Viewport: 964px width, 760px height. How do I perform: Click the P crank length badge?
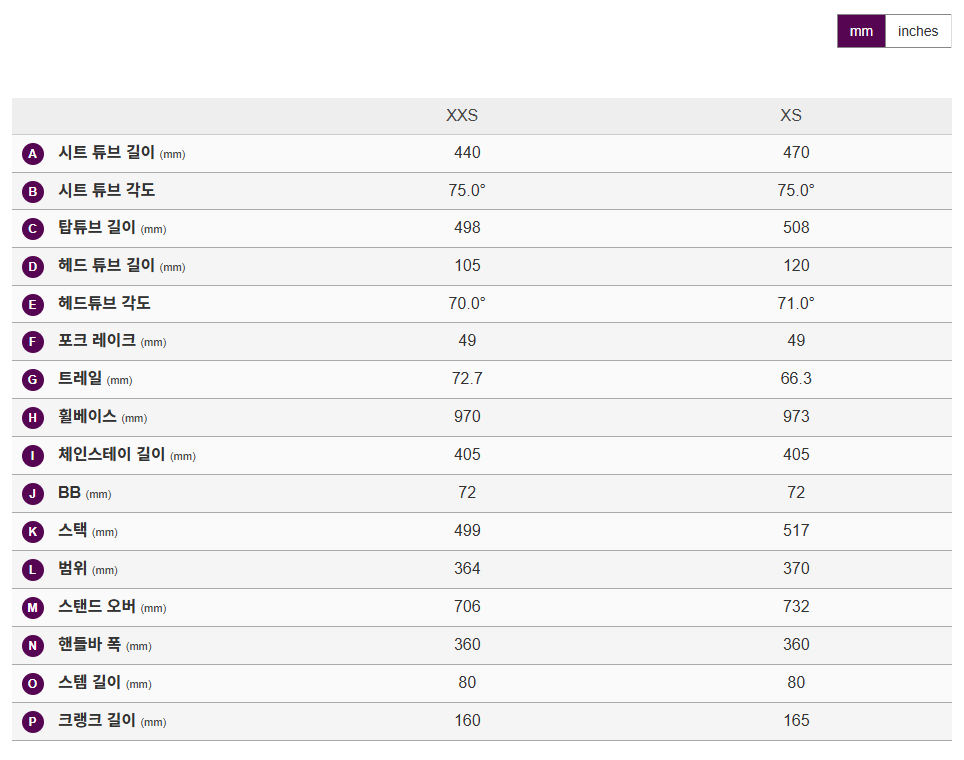coord(32,722)
